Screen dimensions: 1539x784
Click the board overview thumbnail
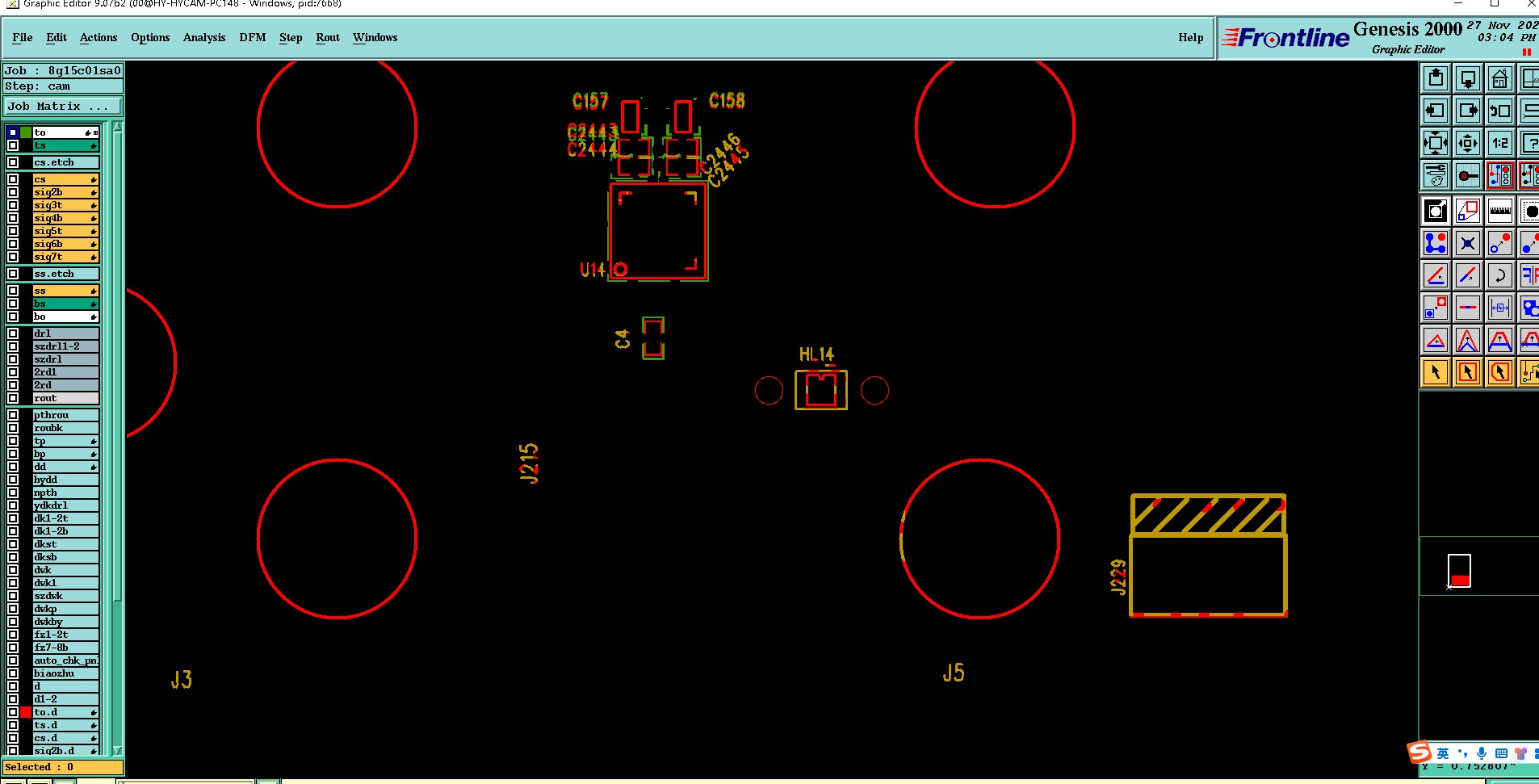click(x=1459, y=570)
